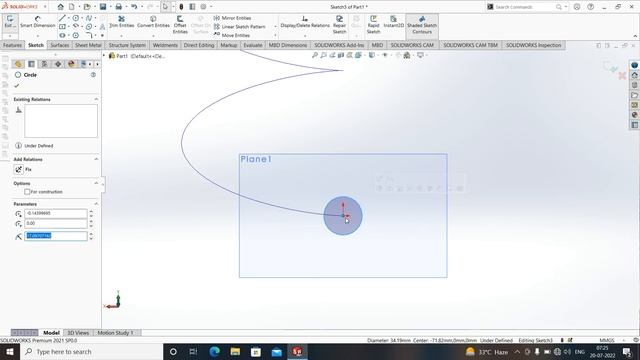Collapse the Existing Relations section
The width and height of the screenshot is (640, 360).
(96, 99)
